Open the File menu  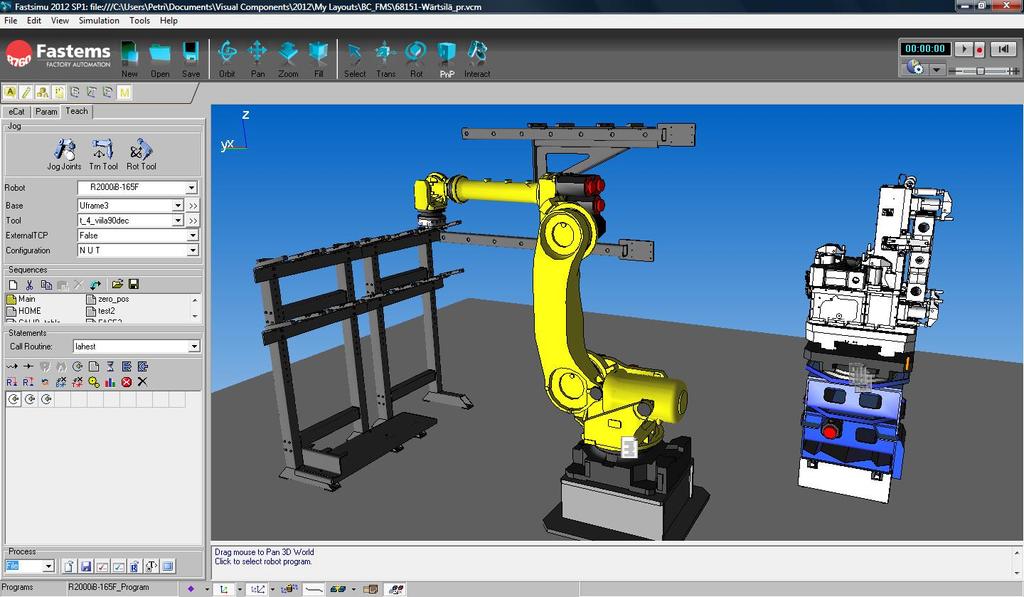tap(11, 21)
